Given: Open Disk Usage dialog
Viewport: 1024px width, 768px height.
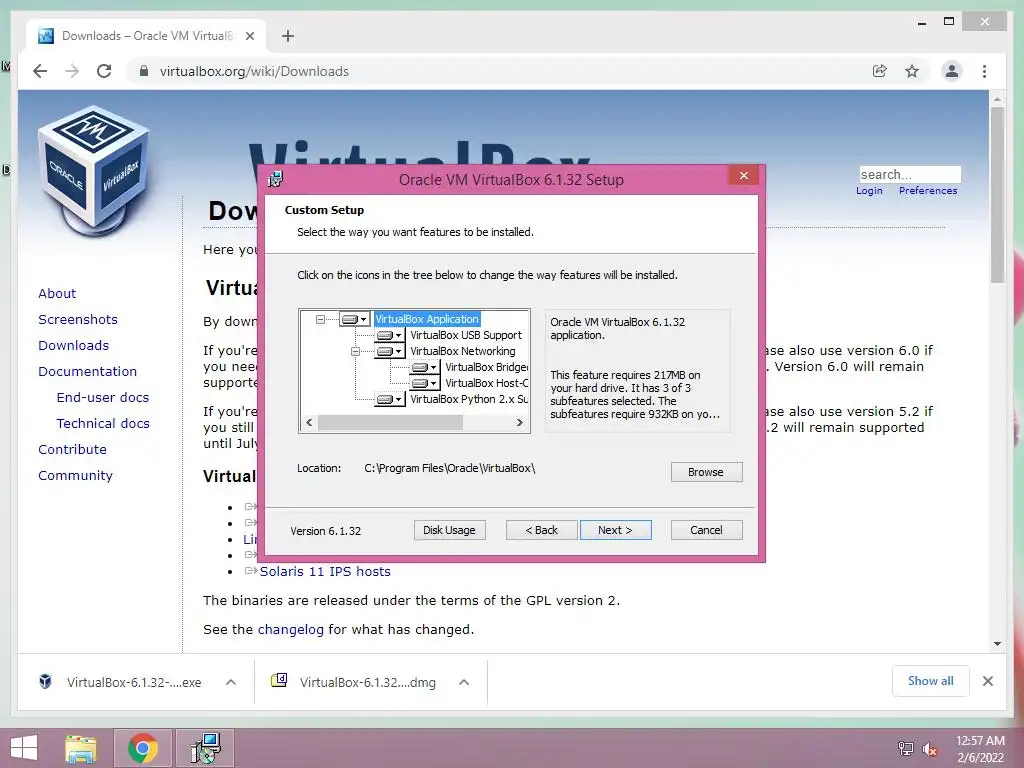Looking at the screenshot, I should 449,530.
